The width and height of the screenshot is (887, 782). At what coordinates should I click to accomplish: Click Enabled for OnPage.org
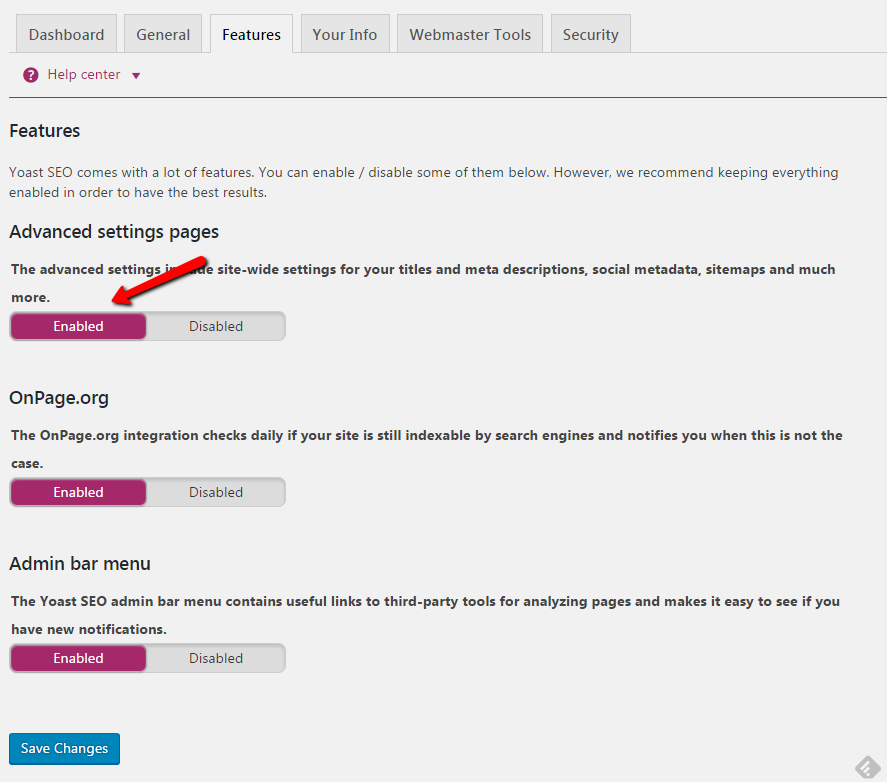tap(78, 491)
